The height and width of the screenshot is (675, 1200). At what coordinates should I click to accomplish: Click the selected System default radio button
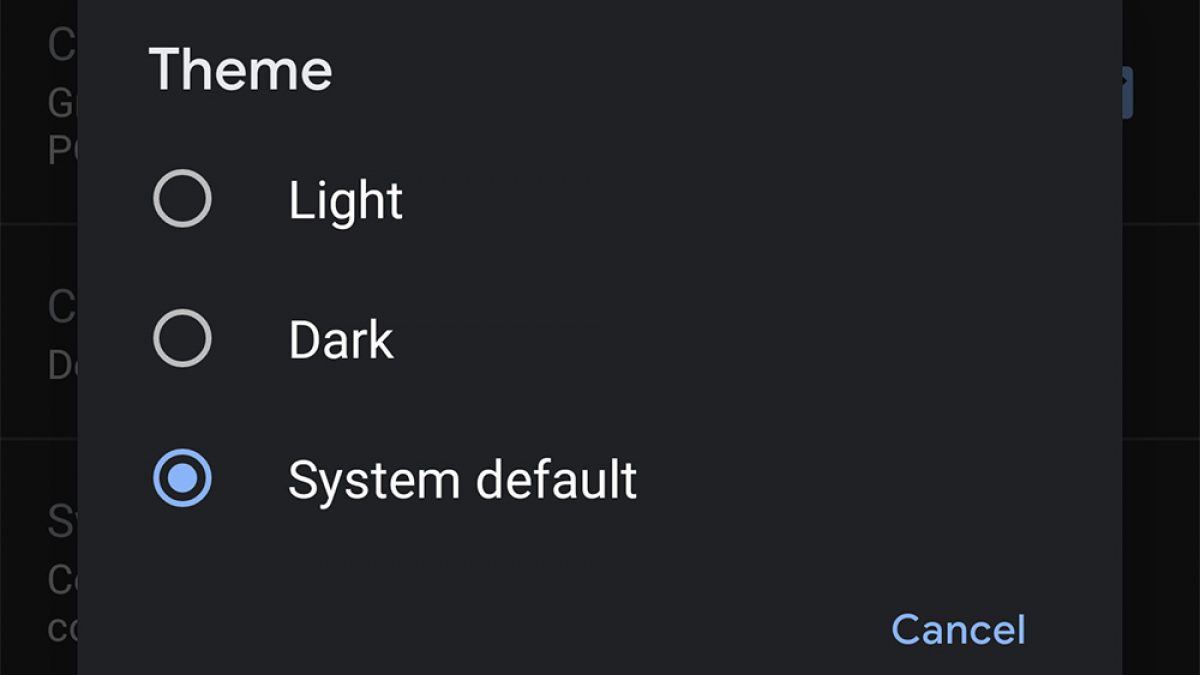182,478
